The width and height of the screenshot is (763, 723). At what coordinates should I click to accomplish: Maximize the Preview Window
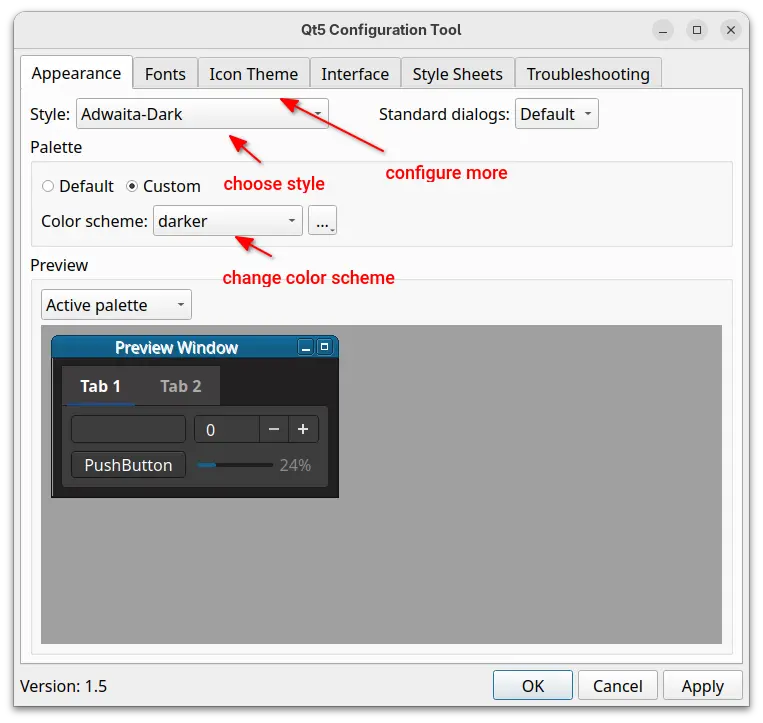324,348
